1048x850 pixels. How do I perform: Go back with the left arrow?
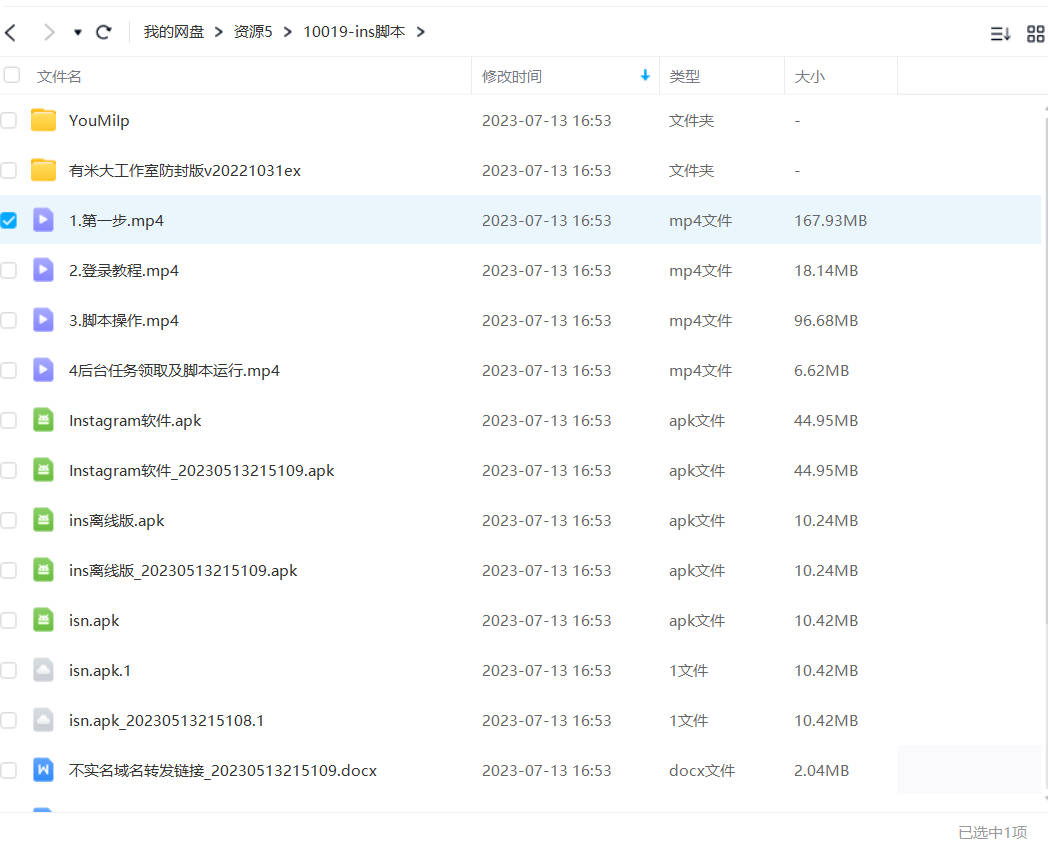point(10,32)
